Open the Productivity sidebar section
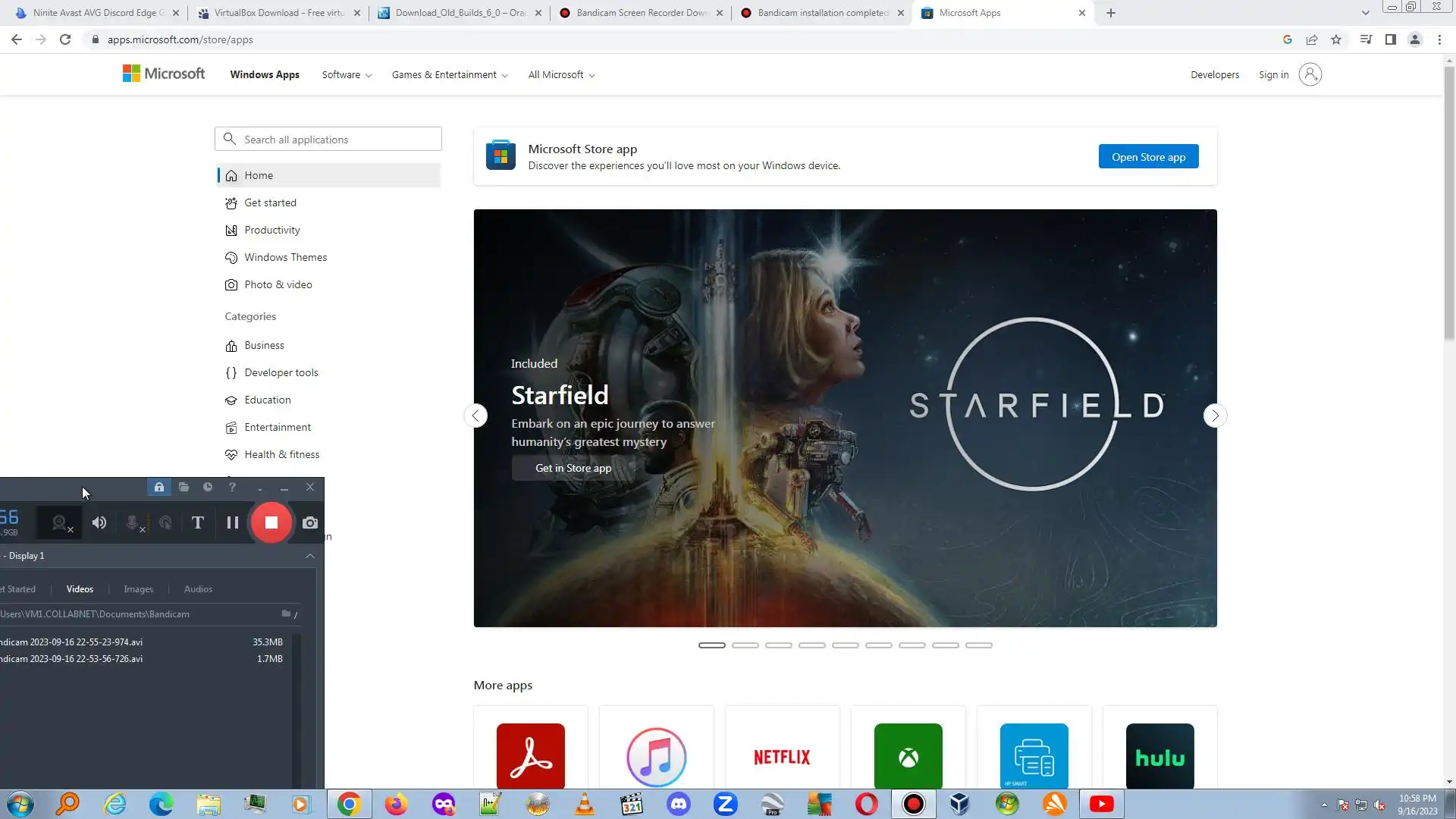1456x819 pixels. 271,230
